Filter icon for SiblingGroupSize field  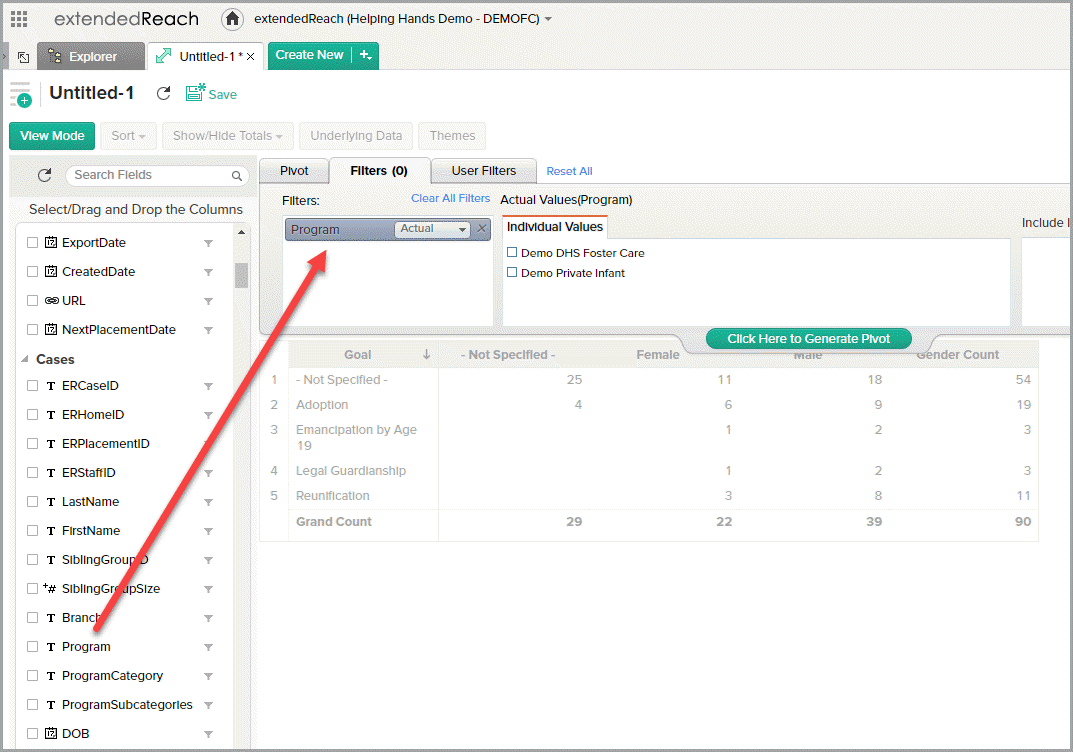tap(208, 589)
